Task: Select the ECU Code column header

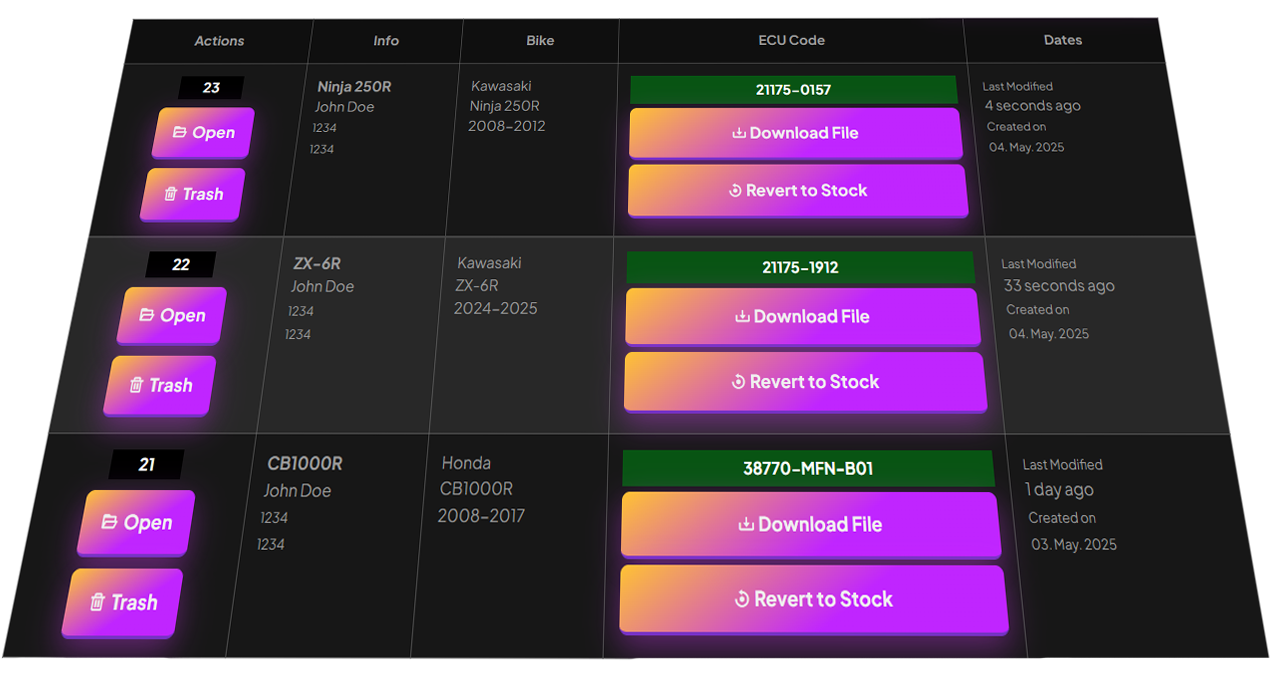Action: point(791,40)
